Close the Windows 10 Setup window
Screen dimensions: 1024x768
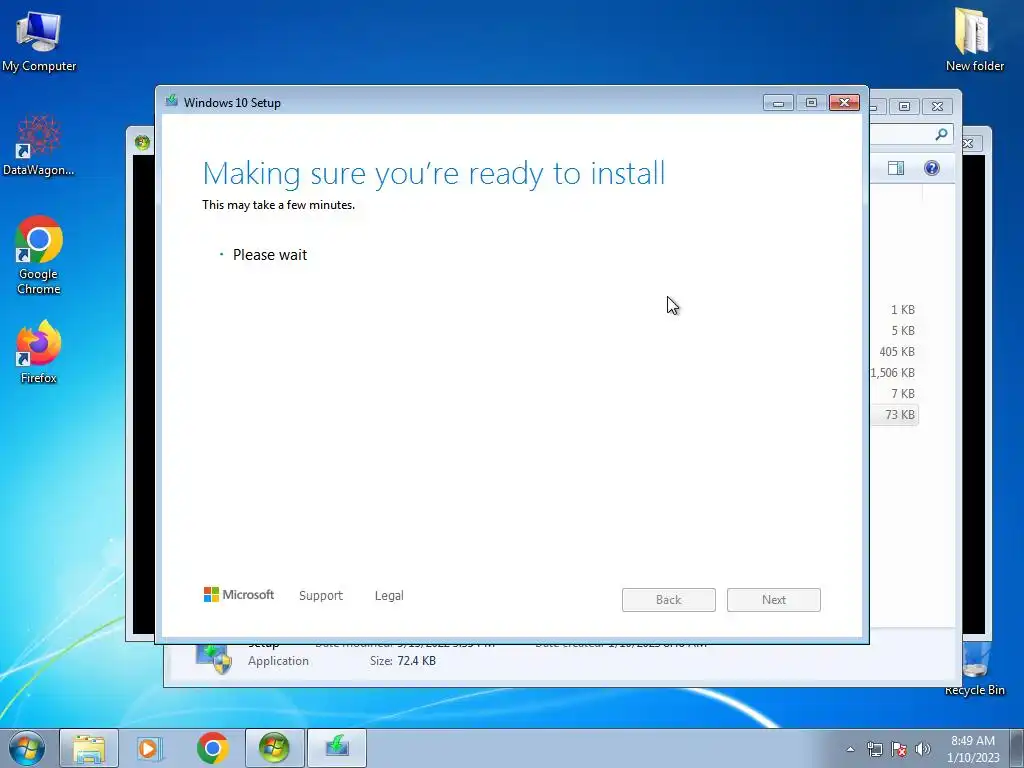(844, 103)
